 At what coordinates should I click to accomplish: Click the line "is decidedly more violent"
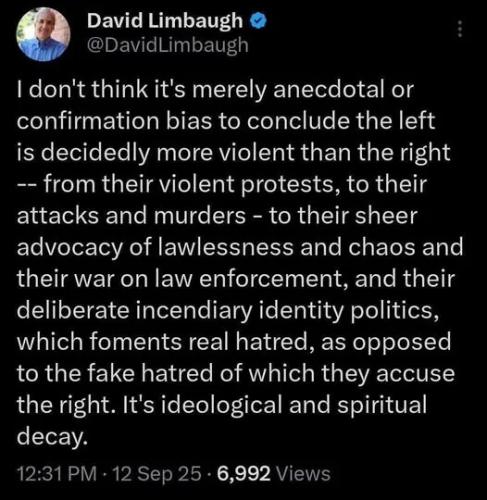(234, 152)
